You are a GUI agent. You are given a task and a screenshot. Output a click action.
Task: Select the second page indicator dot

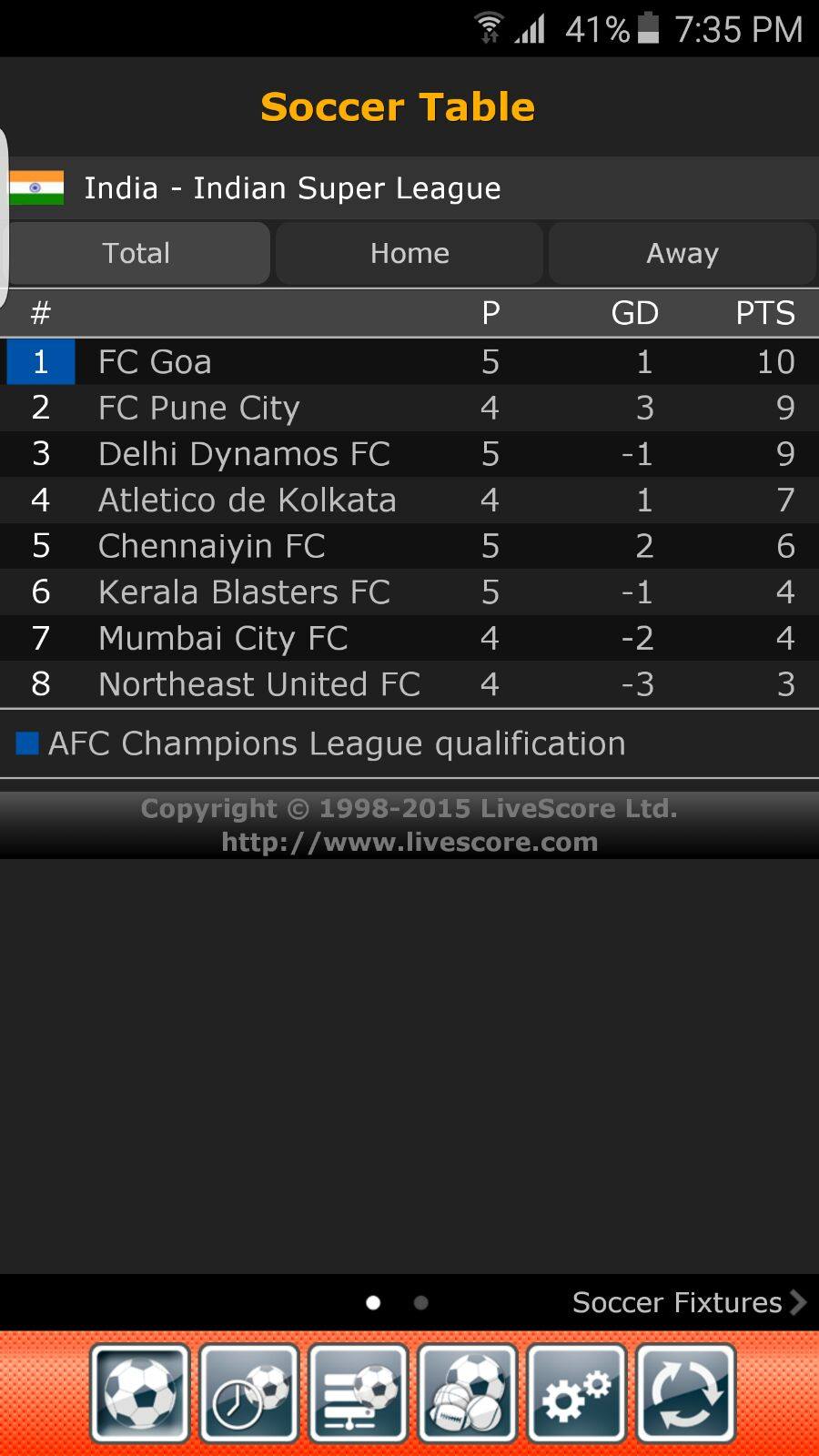coord(420,1302)
